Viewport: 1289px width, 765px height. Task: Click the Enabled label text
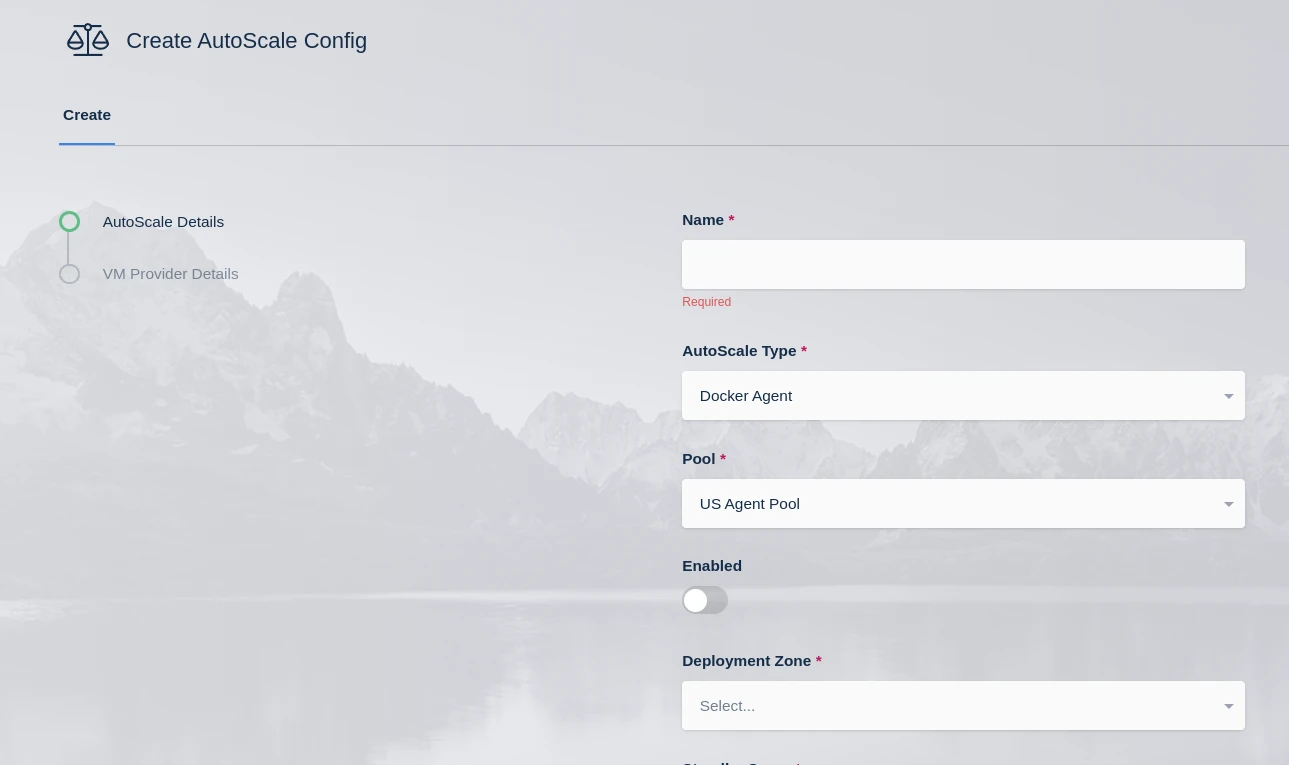click(712, 566)
